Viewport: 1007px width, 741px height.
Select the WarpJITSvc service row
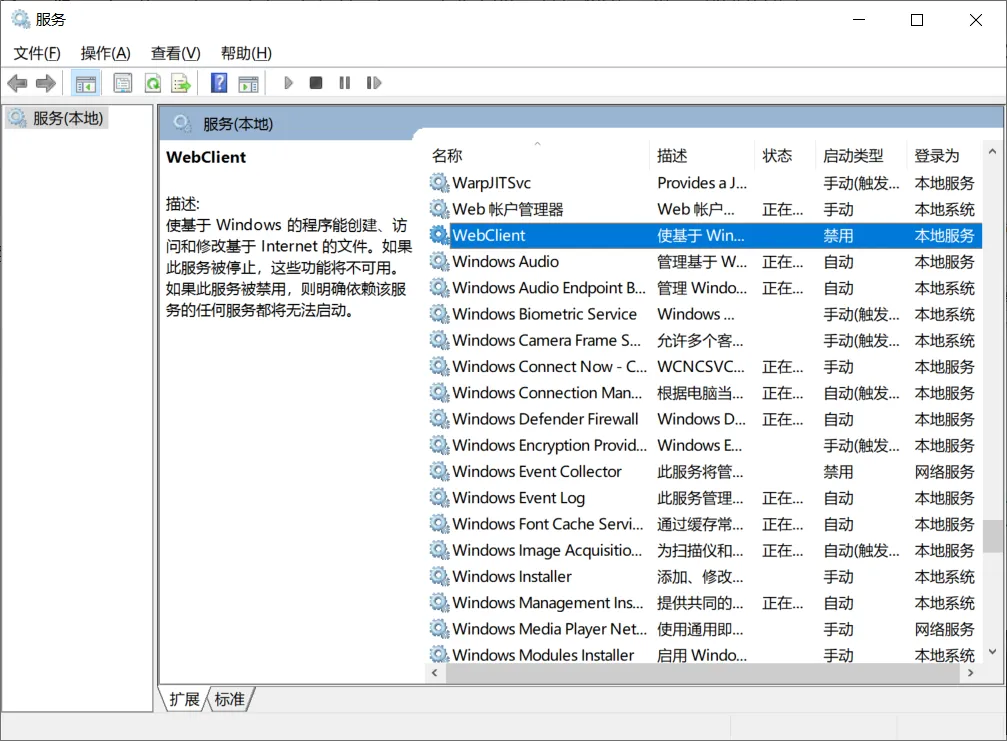[x=704, y=183]
